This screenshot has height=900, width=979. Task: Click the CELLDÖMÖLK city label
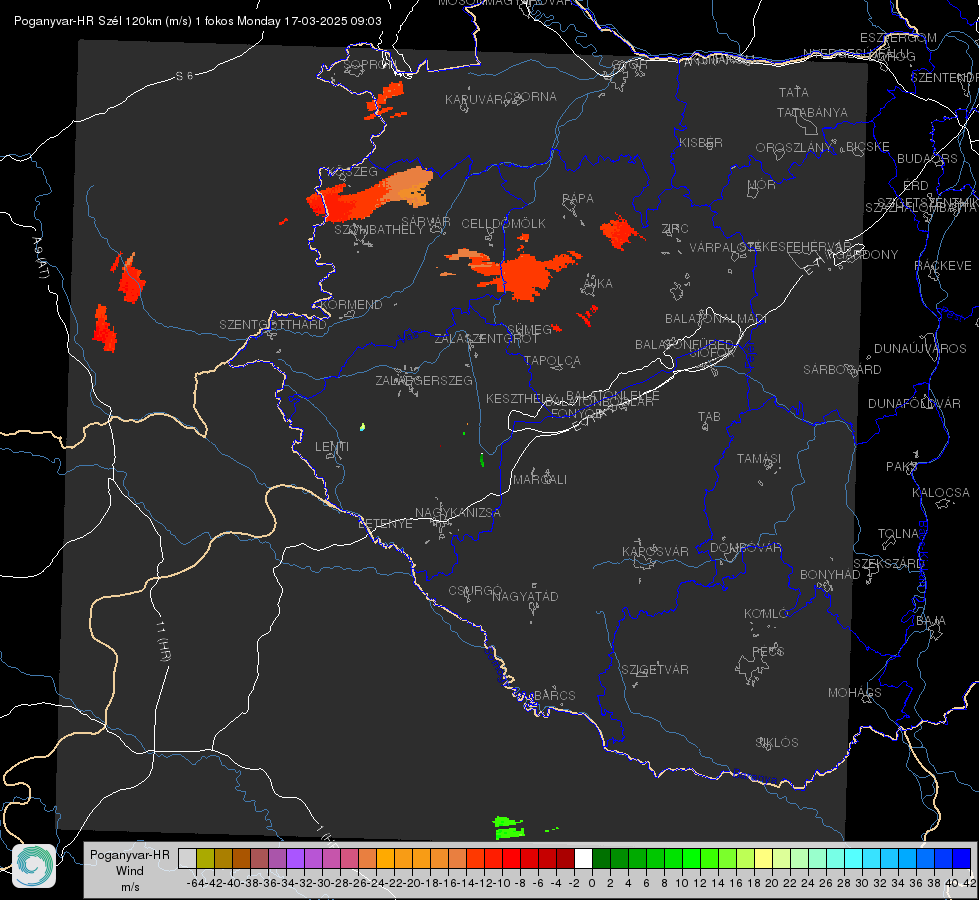(504, 224)
